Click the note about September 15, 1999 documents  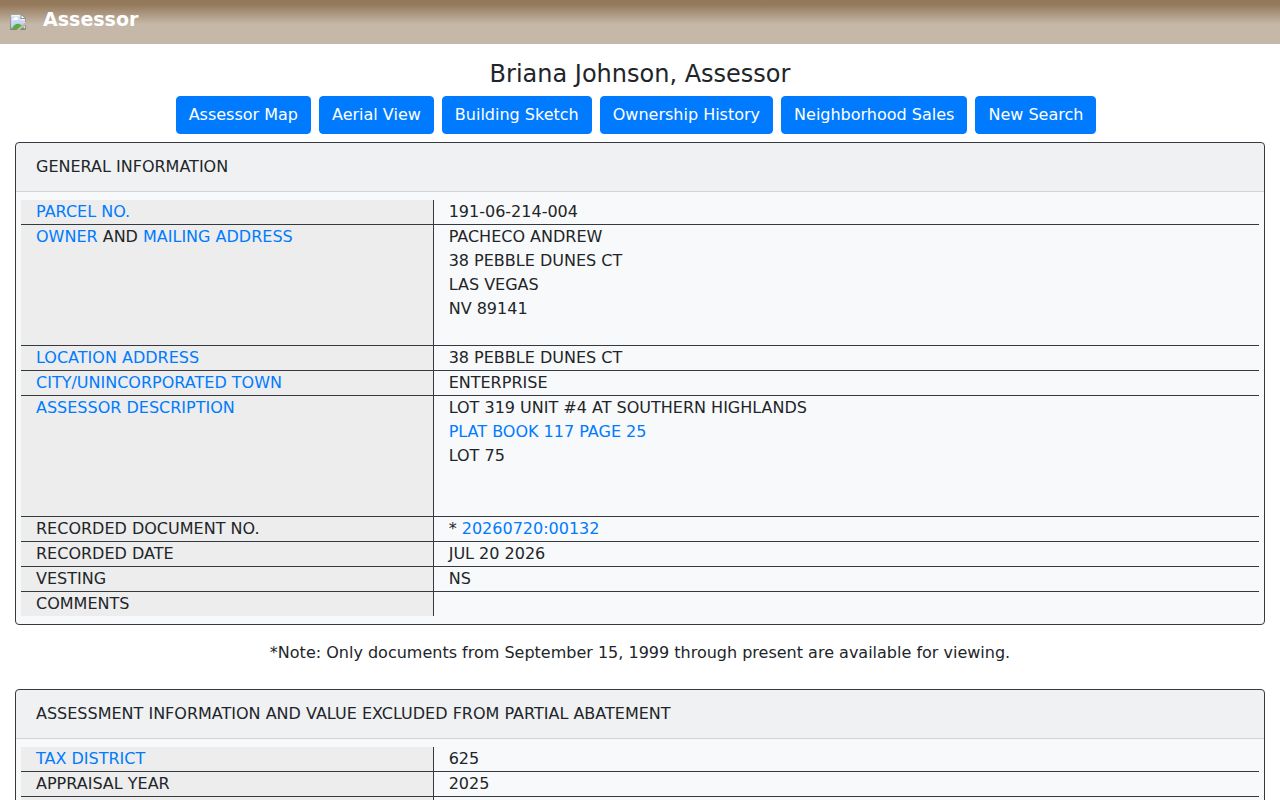point(640,653)
